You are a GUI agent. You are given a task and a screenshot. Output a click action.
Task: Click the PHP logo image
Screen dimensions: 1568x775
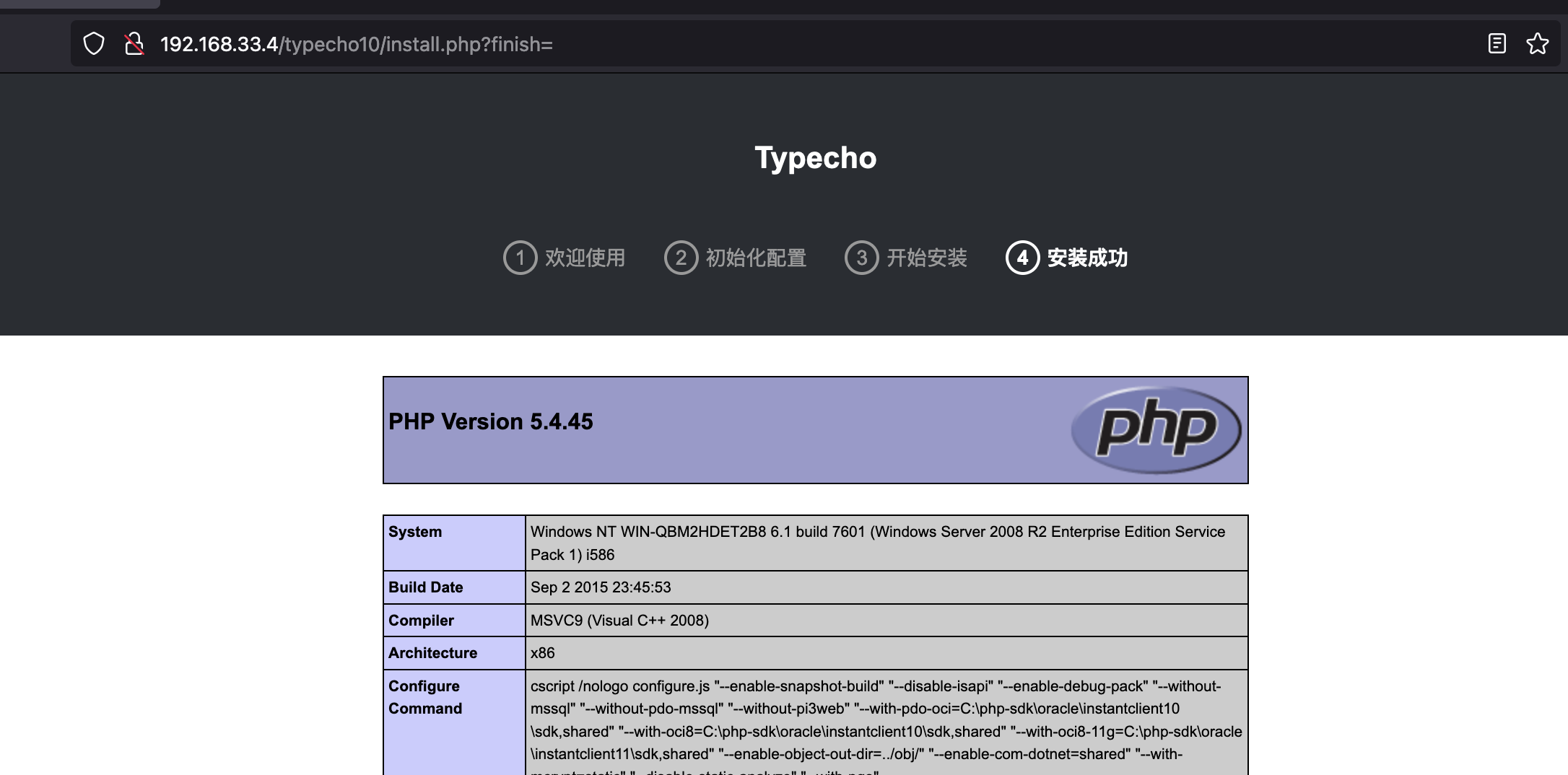pyautogui.click(x=1156, y=429)
